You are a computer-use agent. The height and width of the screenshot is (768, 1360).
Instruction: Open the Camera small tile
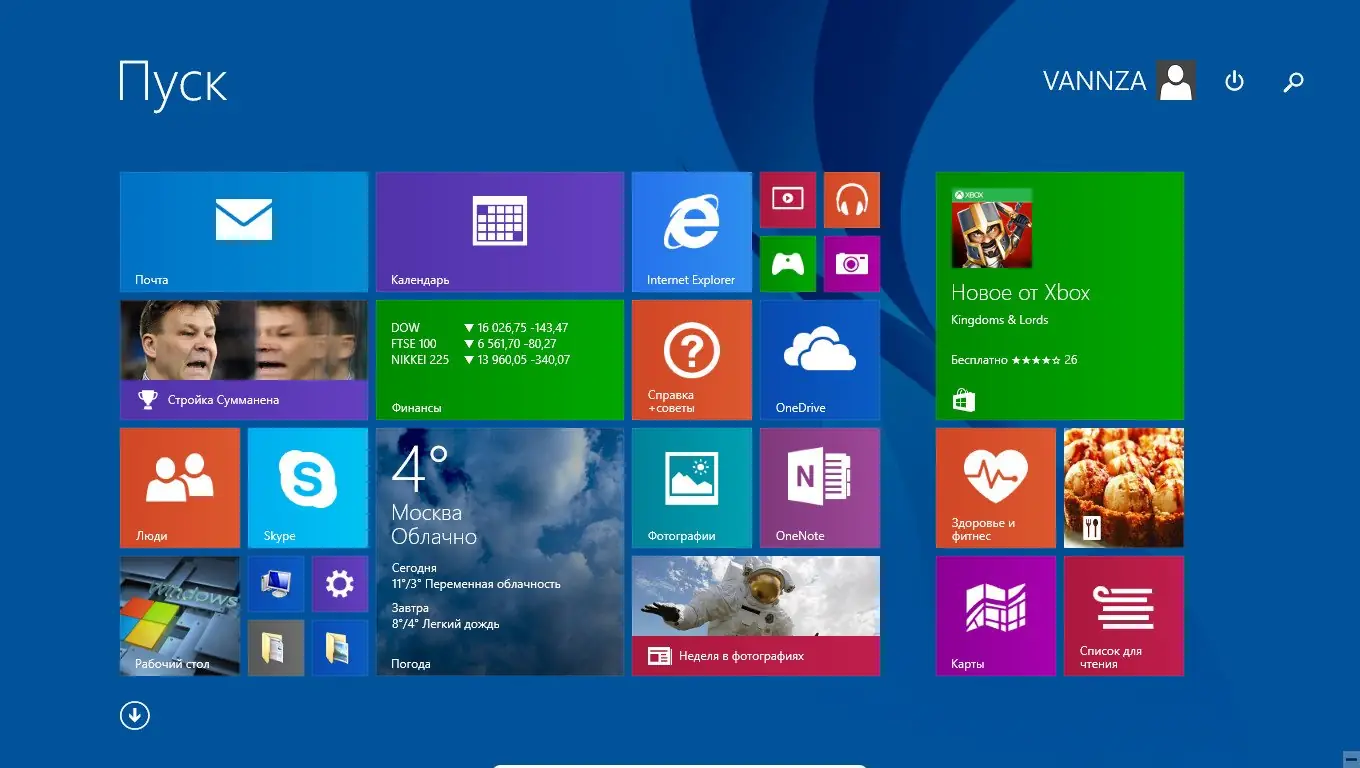pos(851,263)
